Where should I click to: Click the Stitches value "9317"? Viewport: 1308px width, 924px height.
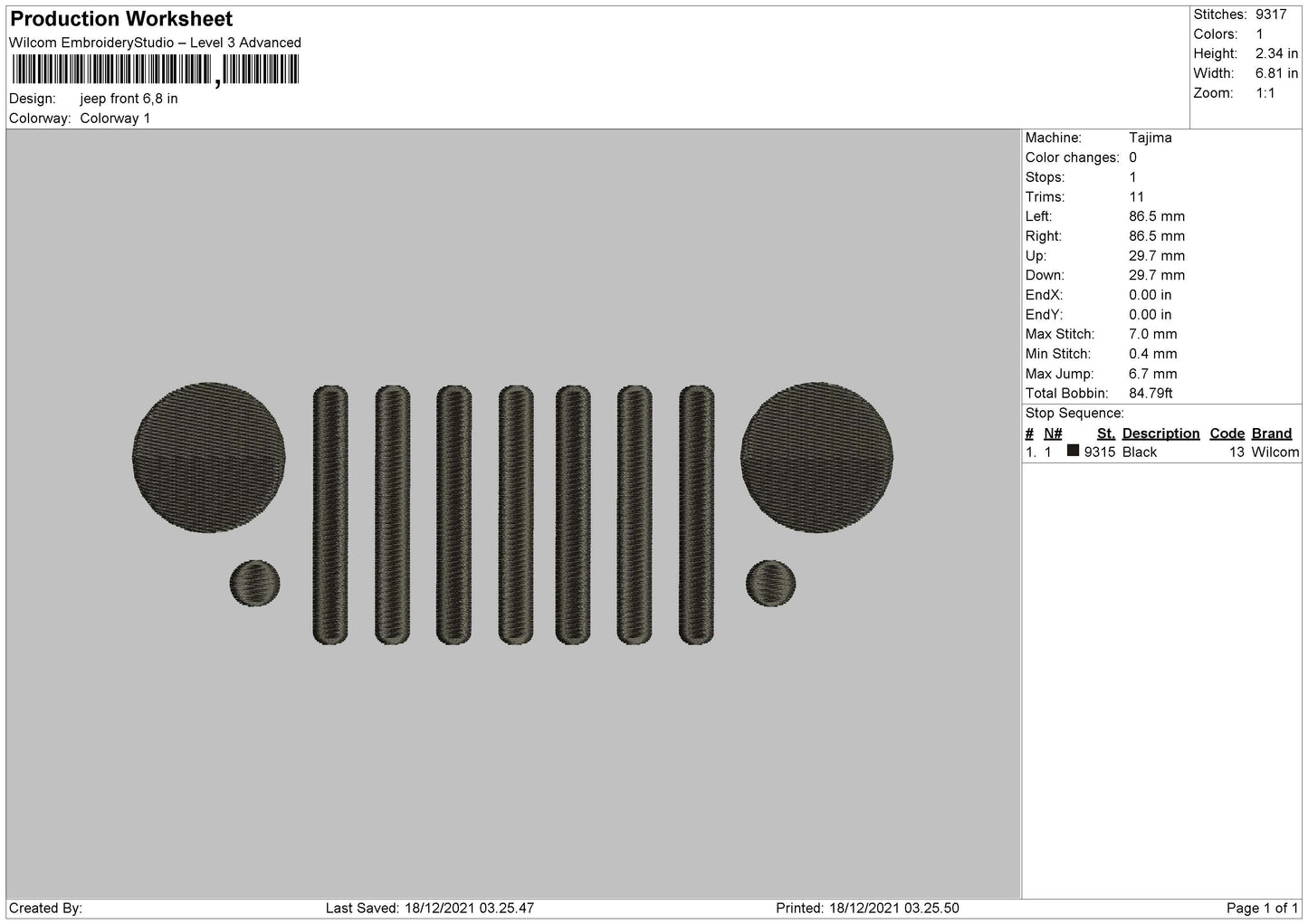(1271, 14)
